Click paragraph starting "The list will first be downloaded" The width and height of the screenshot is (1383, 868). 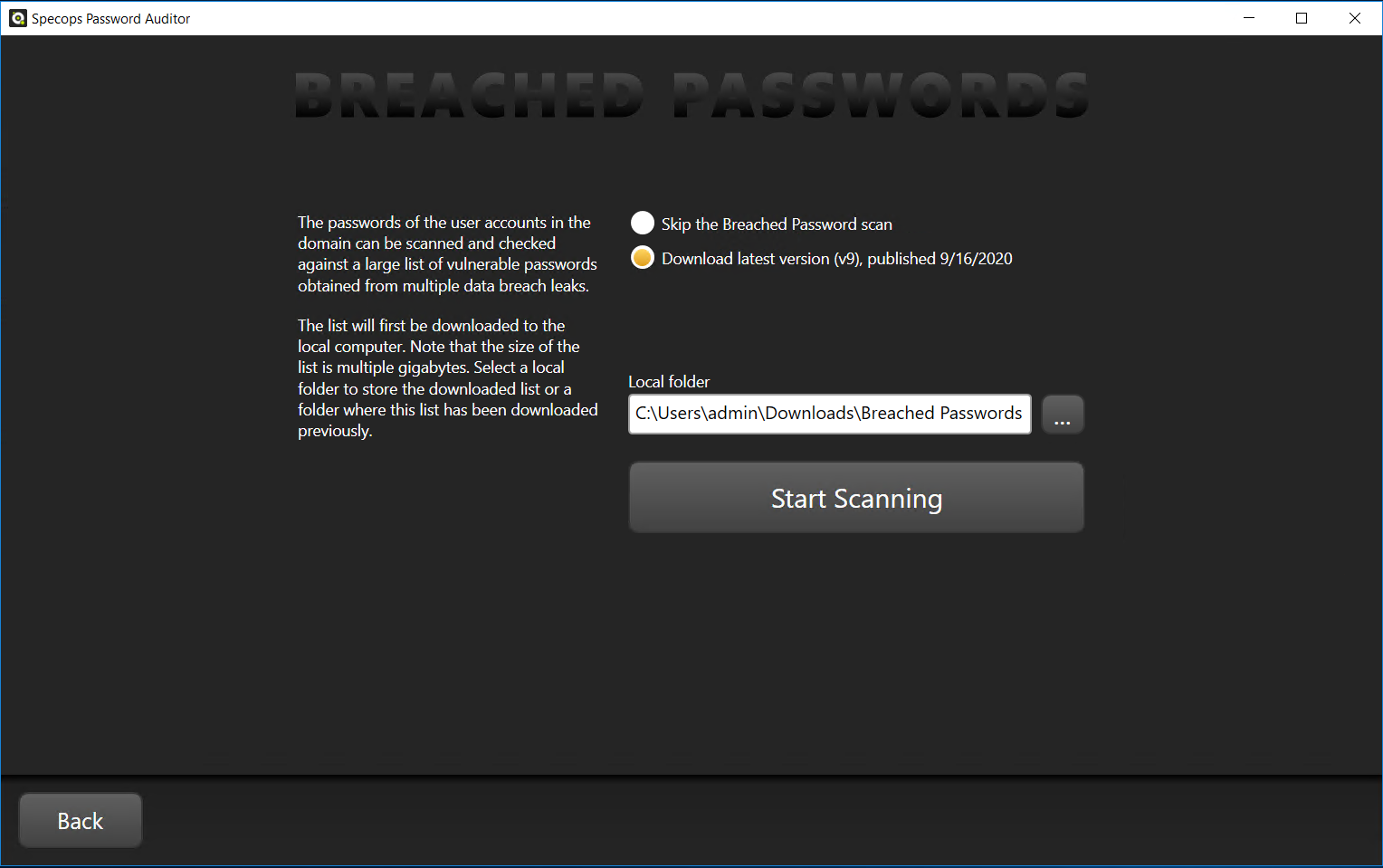[x=447, y=378]
